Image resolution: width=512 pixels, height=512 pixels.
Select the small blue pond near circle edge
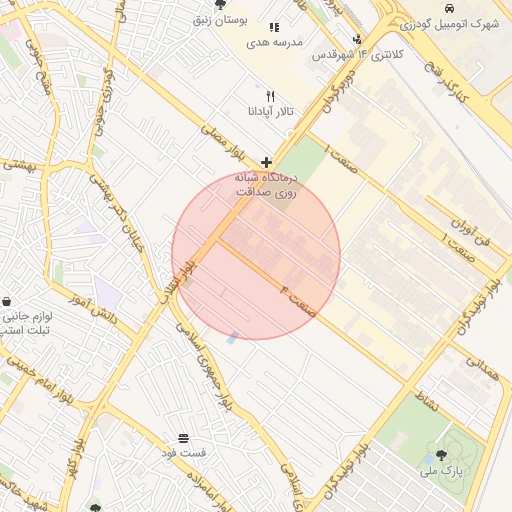click(232, 338)
